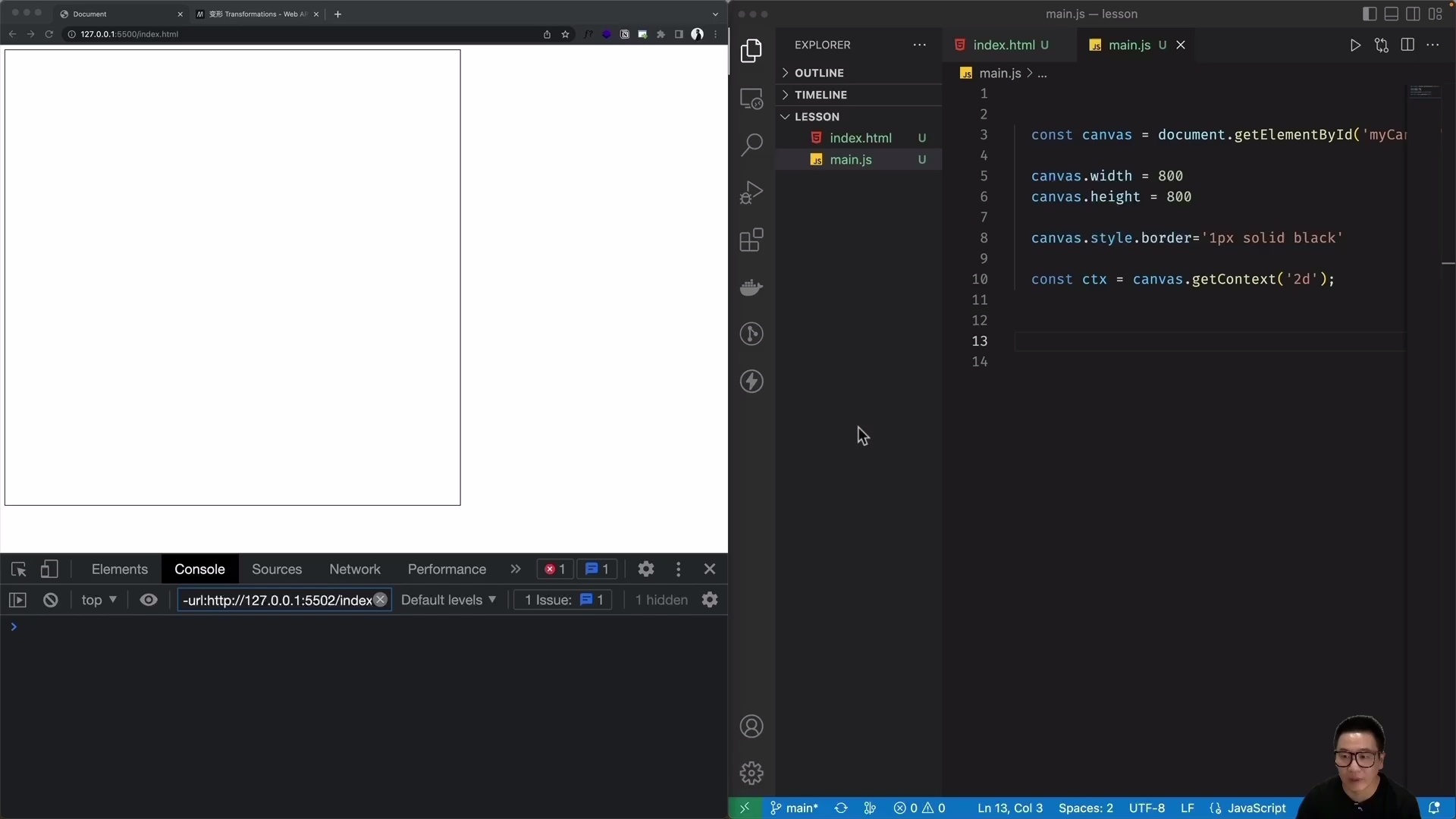The width and height of the screenshot is (1456, 819).
Task: Click the main* git branch in the status bar
Action: pos(794,808)
